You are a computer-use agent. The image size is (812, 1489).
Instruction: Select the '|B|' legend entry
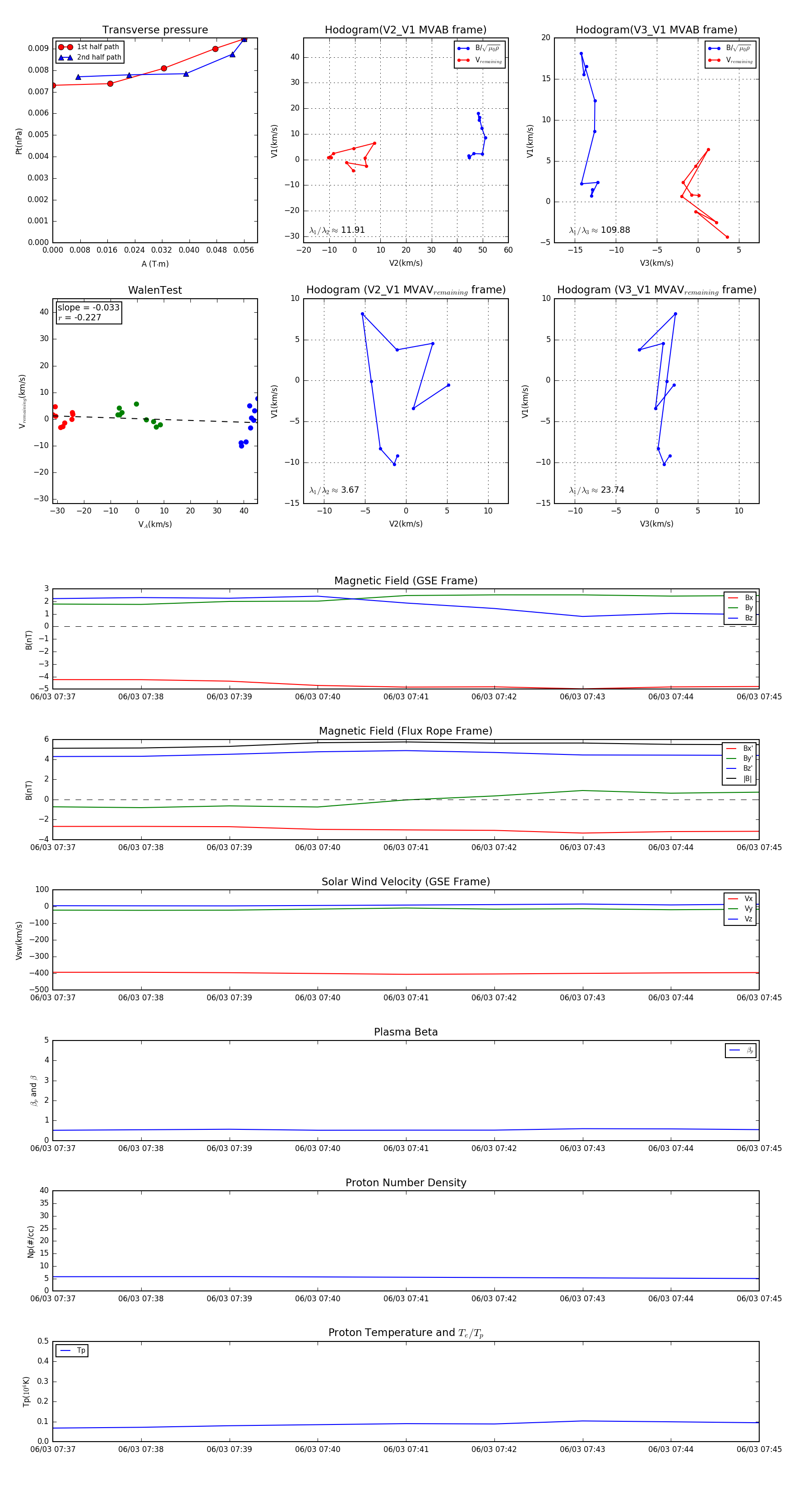[740, 779]
